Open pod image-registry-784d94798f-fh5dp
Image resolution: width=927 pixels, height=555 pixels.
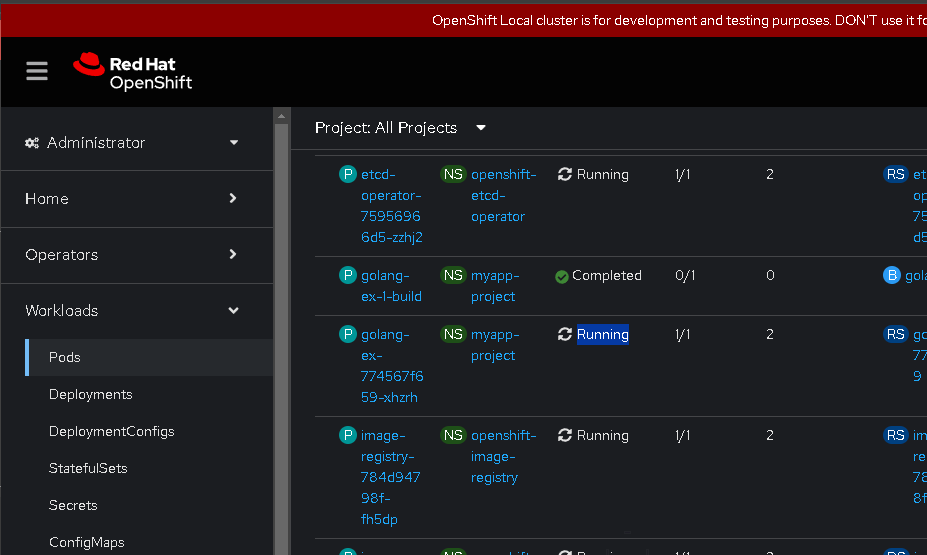(x=390, y=478)
